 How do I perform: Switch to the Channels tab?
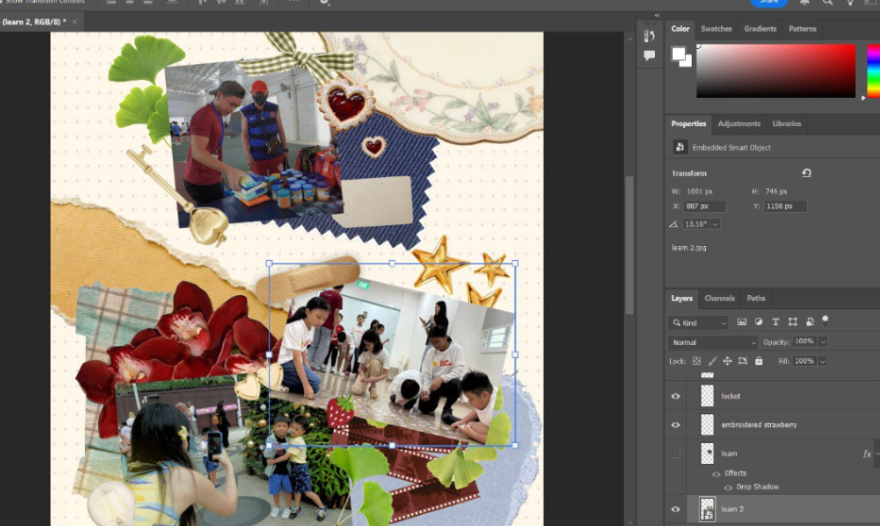click(719, 298)
